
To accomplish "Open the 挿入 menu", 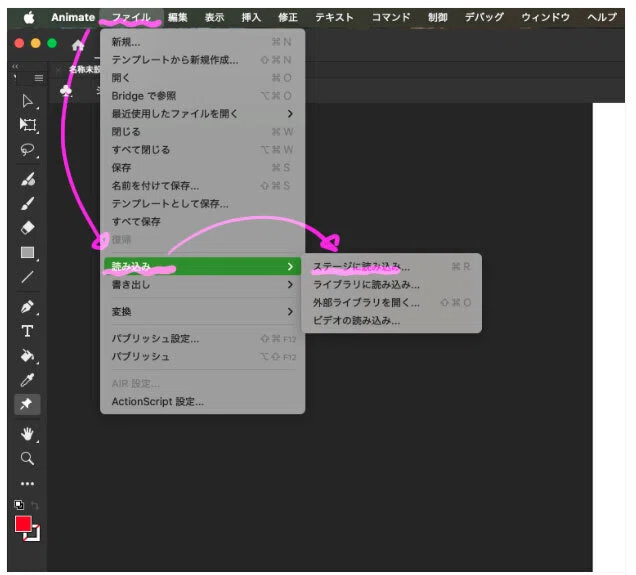I will 251,17.
